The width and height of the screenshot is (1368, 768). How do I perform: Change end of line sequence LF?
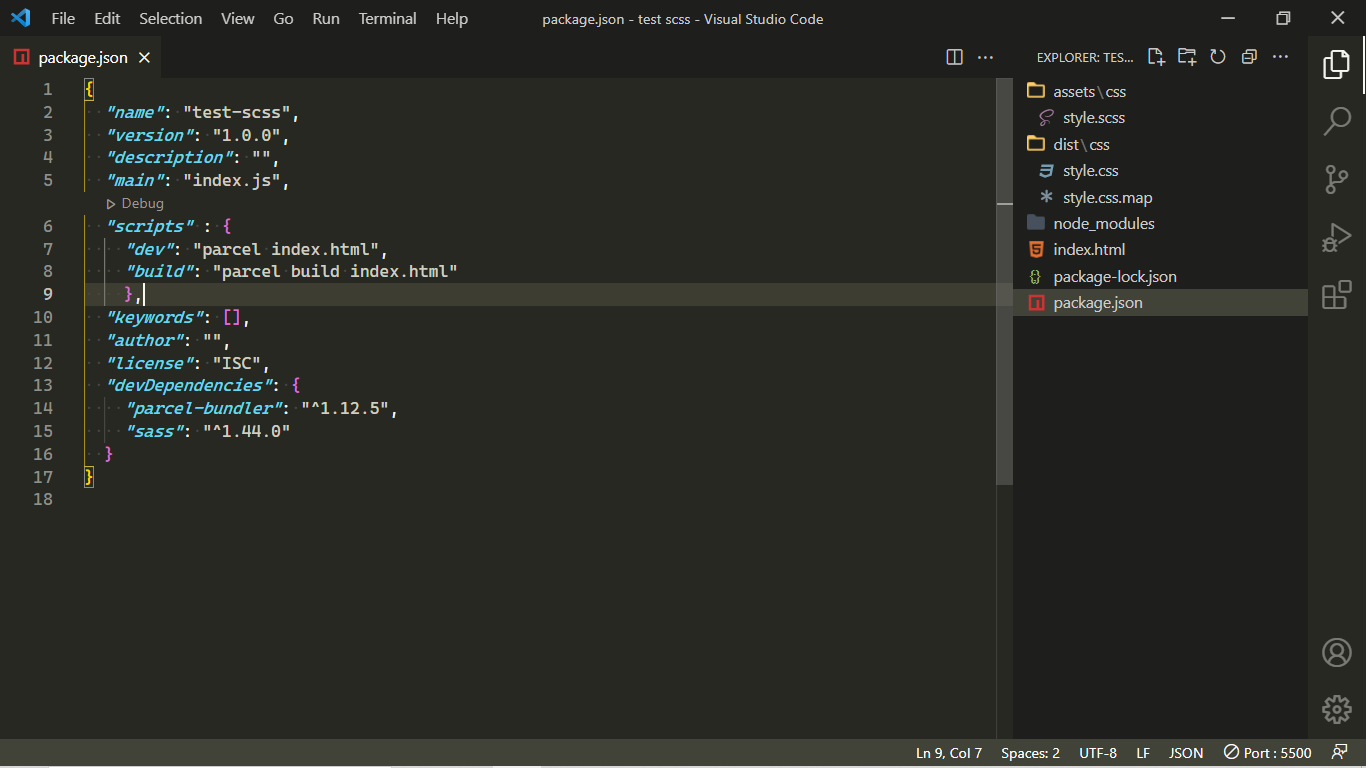(x=1143, y=753)
